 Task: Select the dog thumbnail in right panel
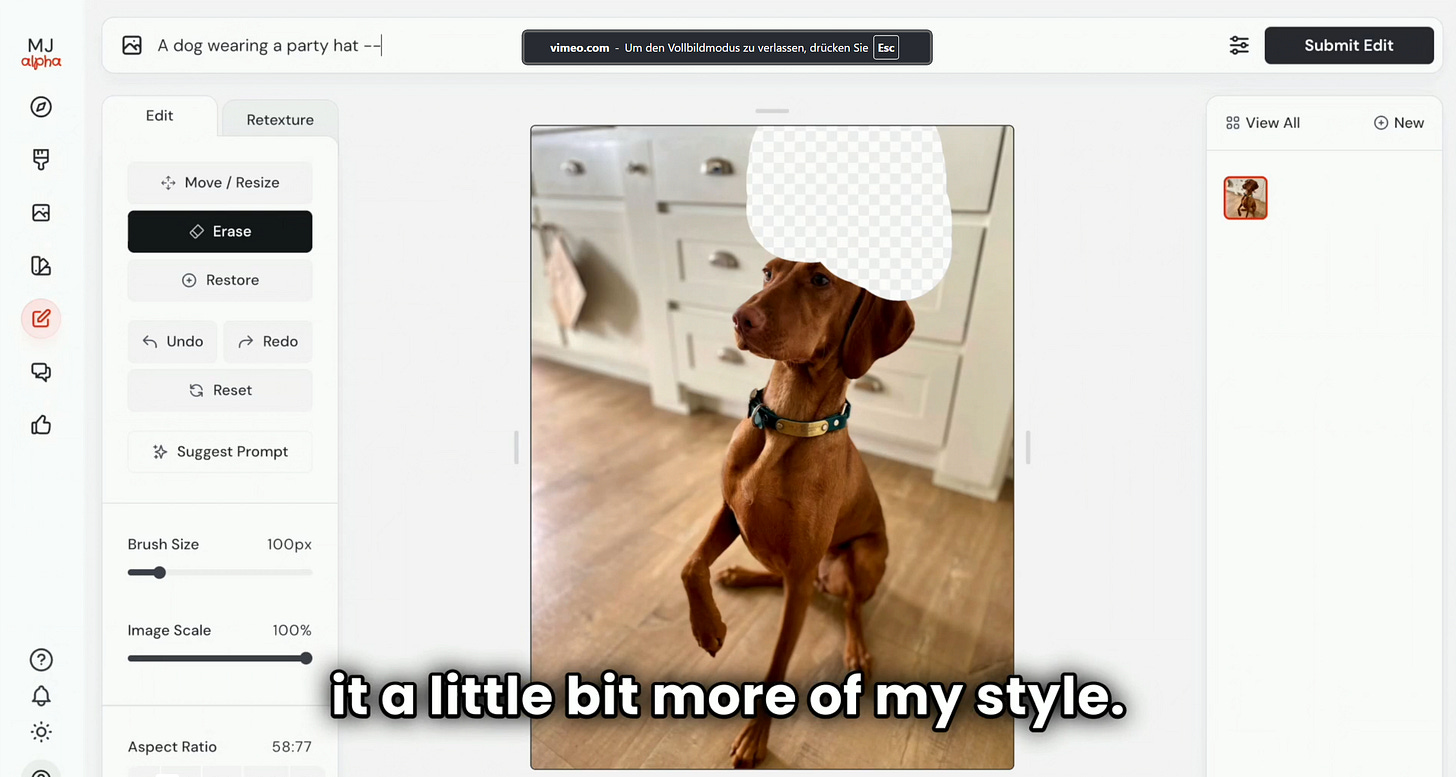pos(1246,198)
